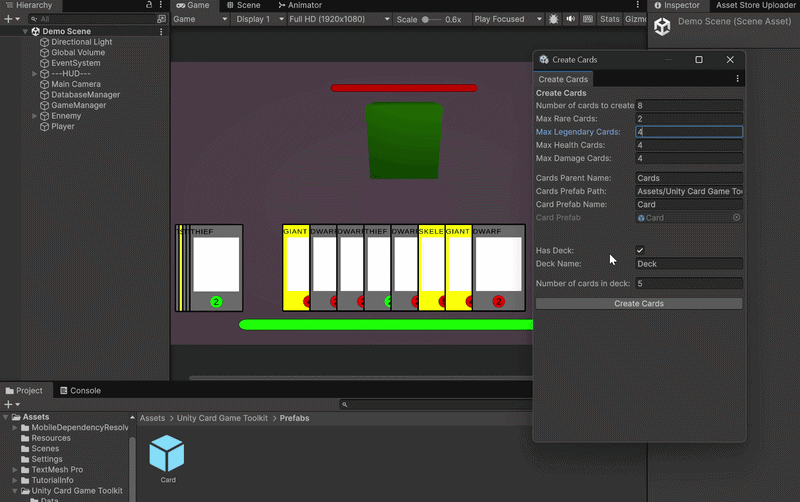Switch to Asset Store Uploader tab

coord(756,5)
